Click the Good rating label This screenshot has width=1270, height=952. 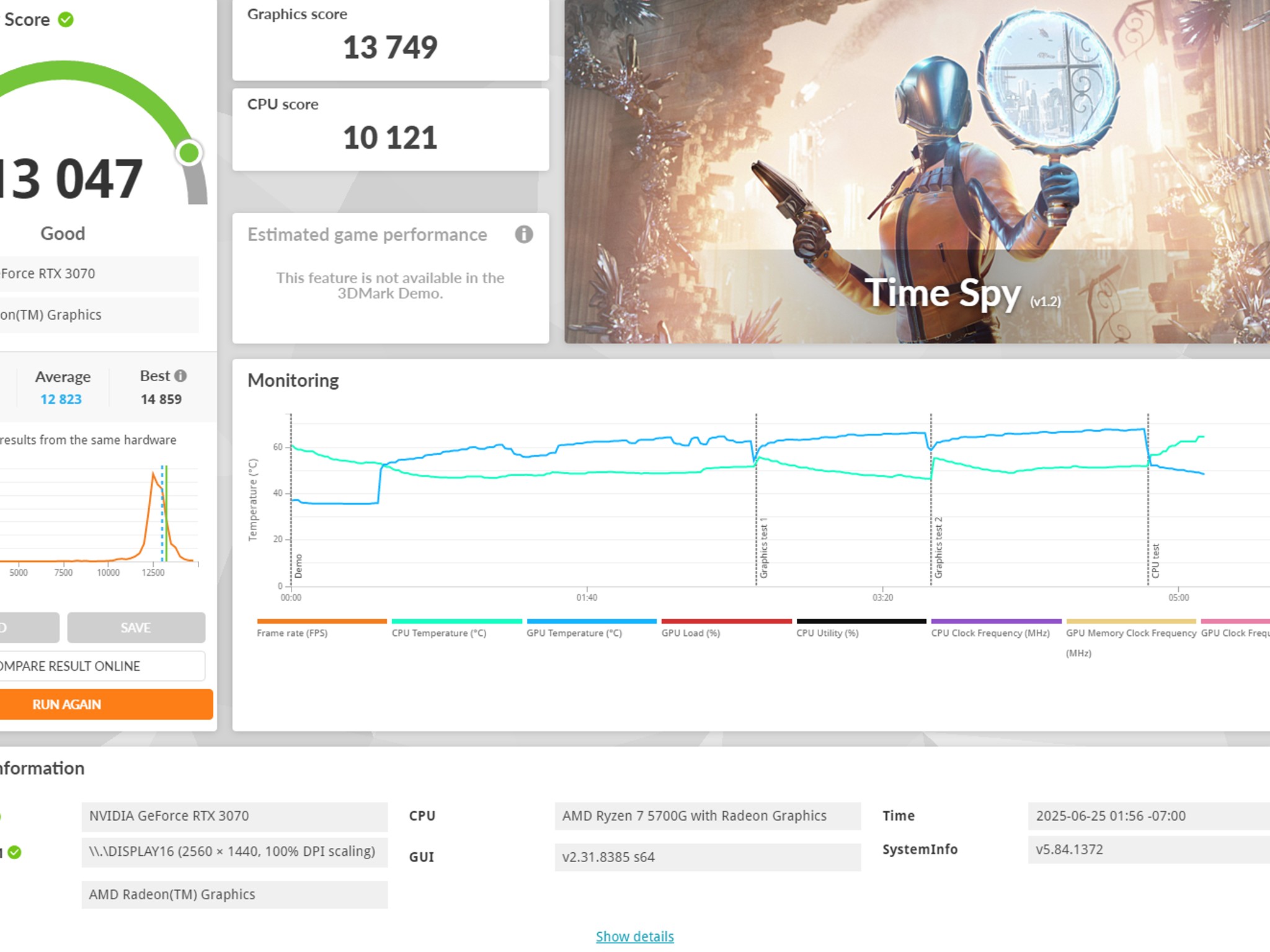pyautogui.click(x=63, y=234)
